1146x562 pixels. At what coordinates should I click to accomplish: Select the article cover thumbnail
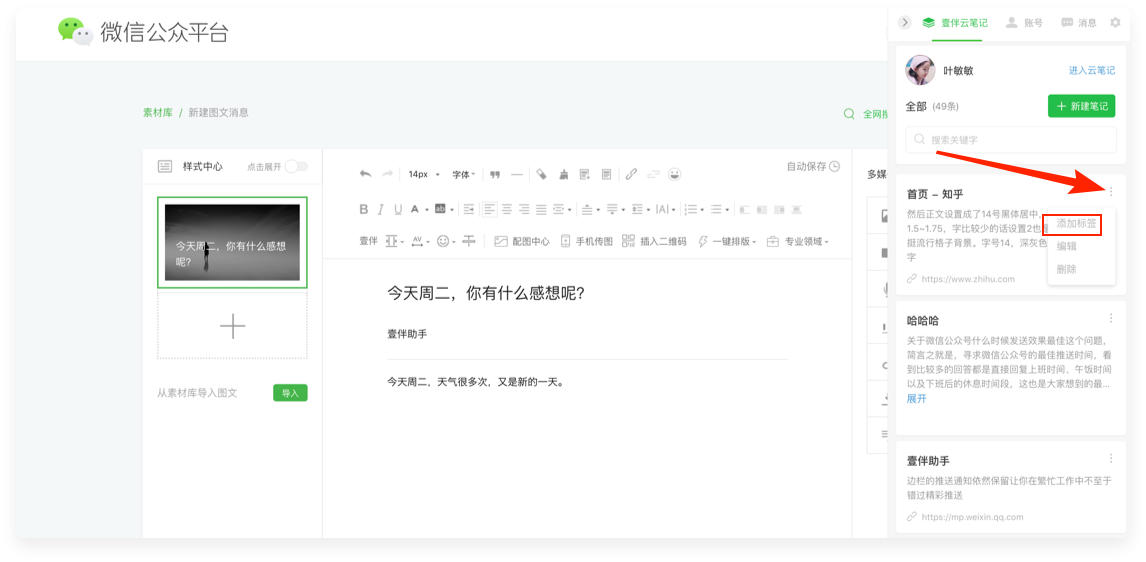(x=232, y=242)
